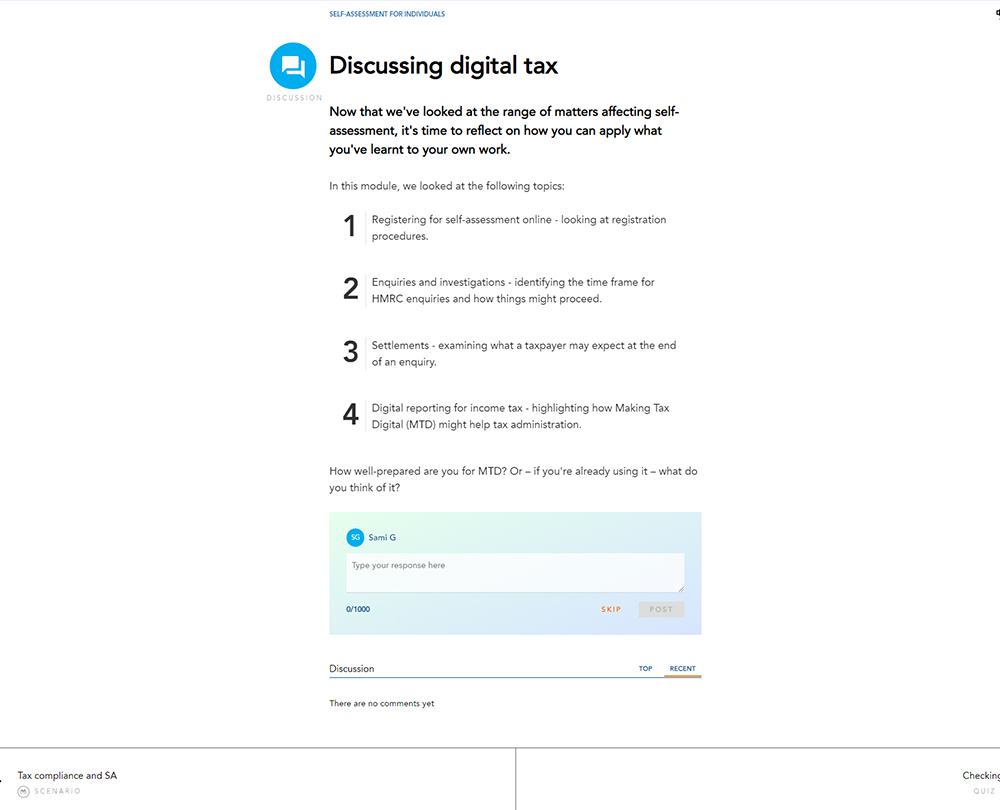Go to previous page 'Tax compliance and SA'

[x=67, y=775]
